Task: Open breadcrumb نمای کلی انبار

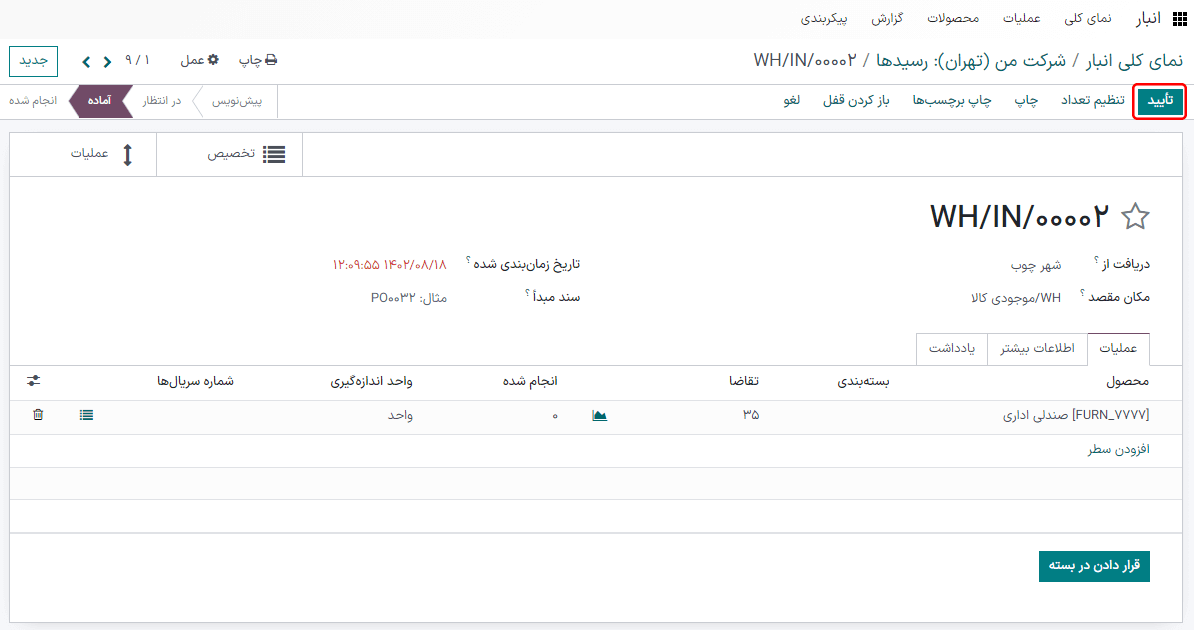Action: click(x=1135, y=60)
